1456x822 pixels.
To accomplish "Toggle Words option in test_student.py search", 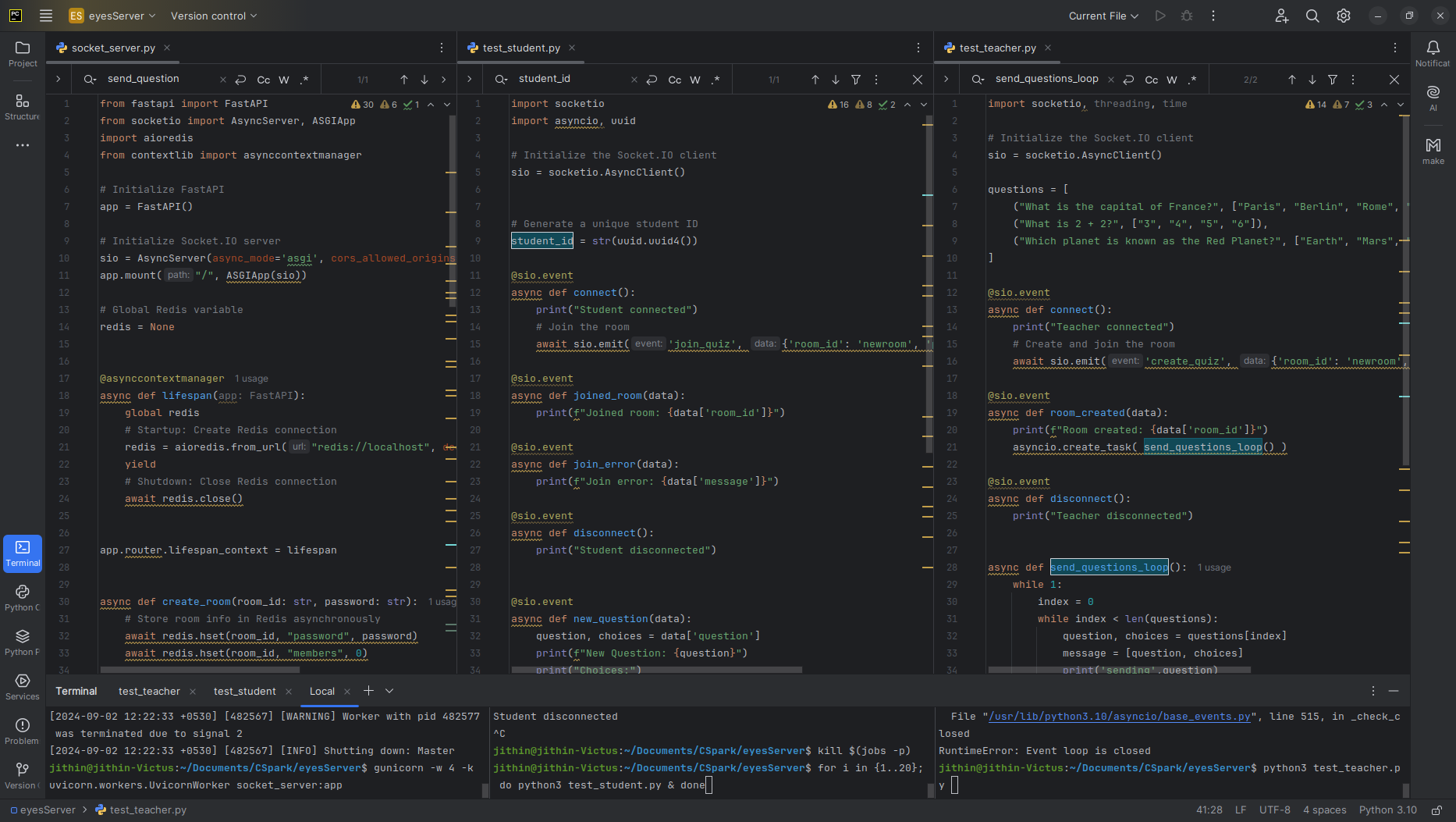I will (x=695, y=80).
